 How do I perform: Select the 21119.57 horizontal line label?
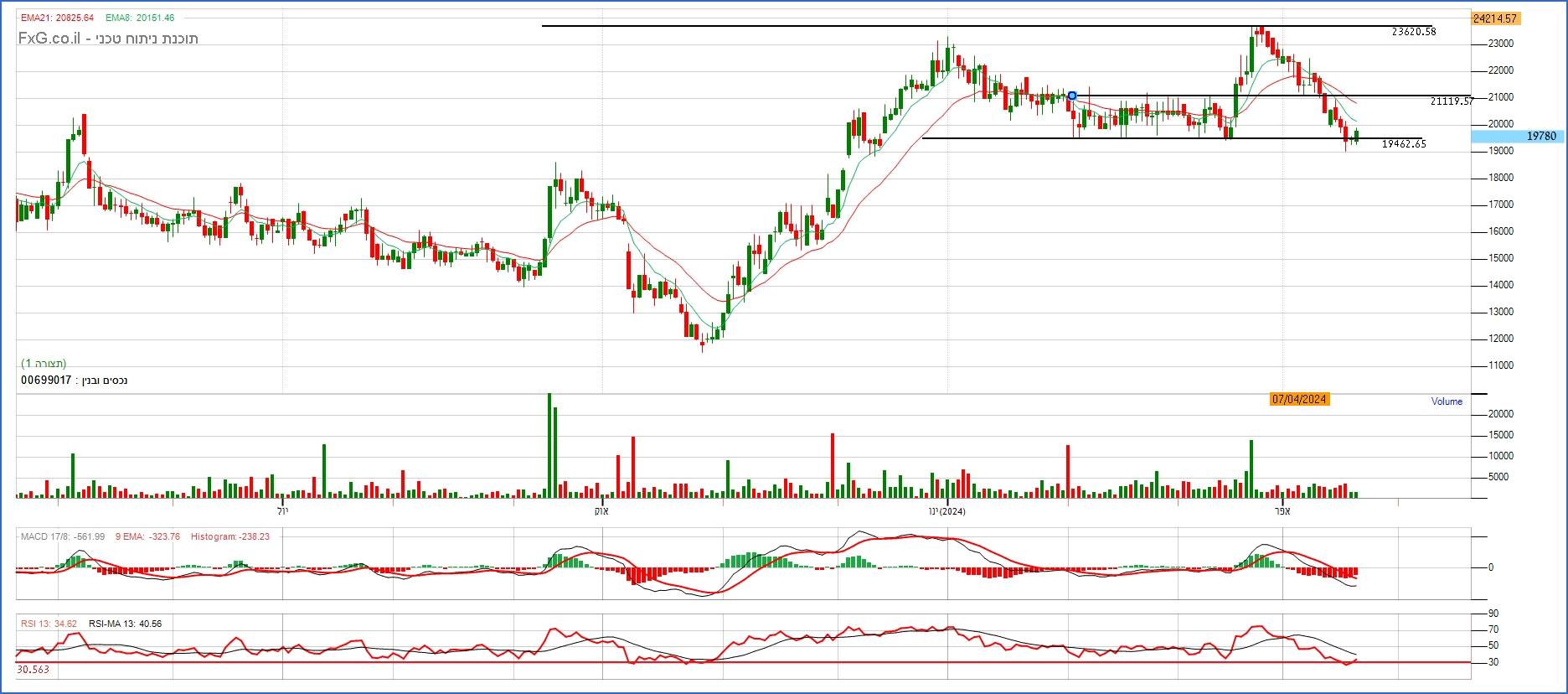click(1451, 101)
